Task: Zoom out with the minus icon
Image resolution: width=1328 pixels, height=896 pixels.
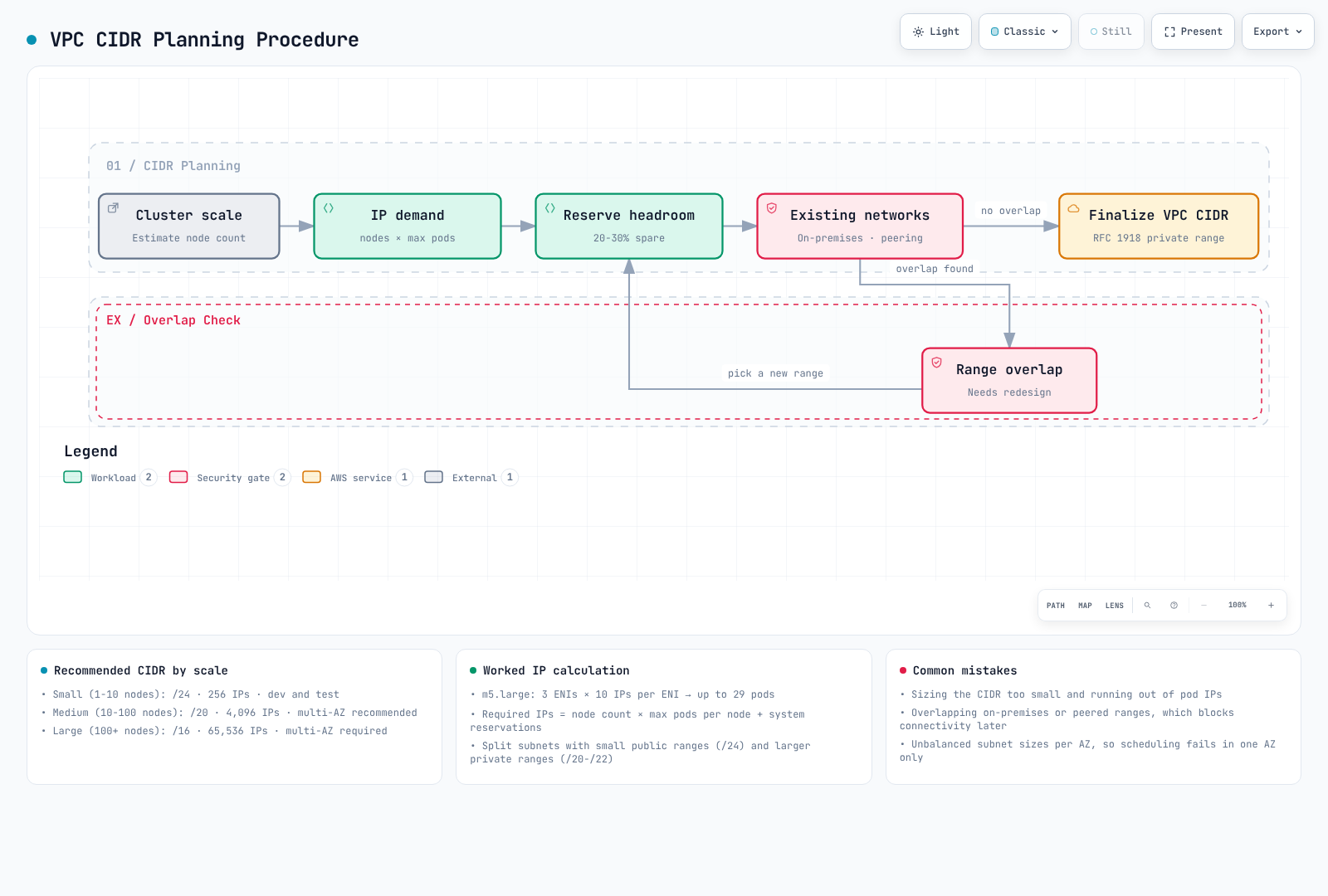Action: (1203, 606)
